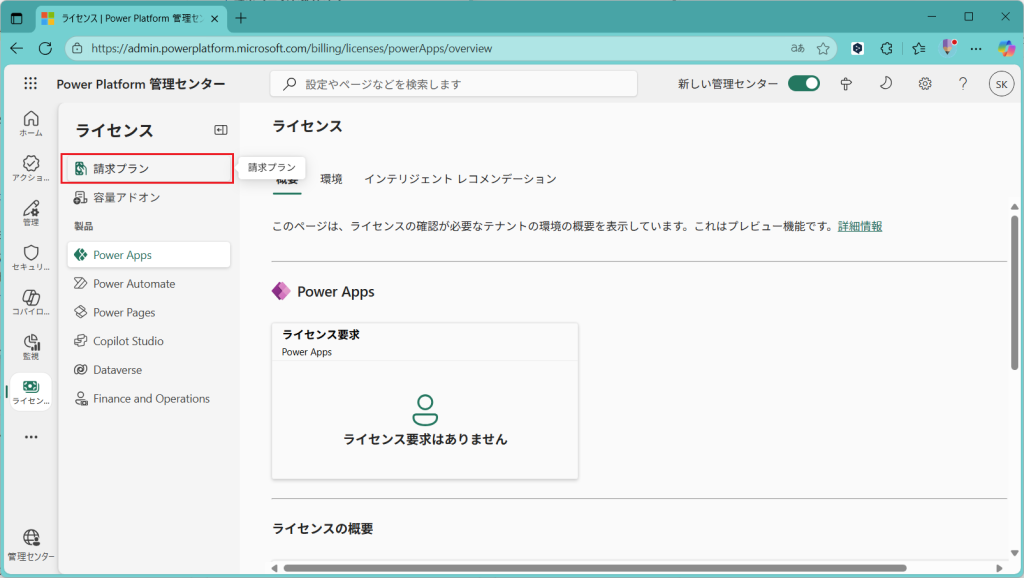
Task: Open Monitor (監視) in the left rail
Action: point(31,347)
